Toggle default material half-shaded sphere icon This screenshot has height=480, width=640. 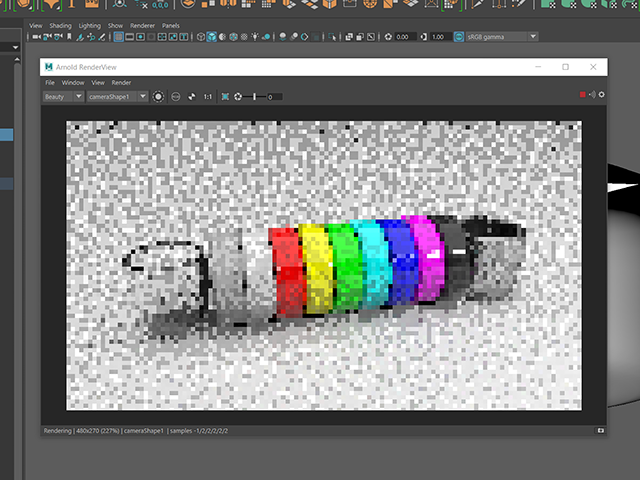[222, 37]
